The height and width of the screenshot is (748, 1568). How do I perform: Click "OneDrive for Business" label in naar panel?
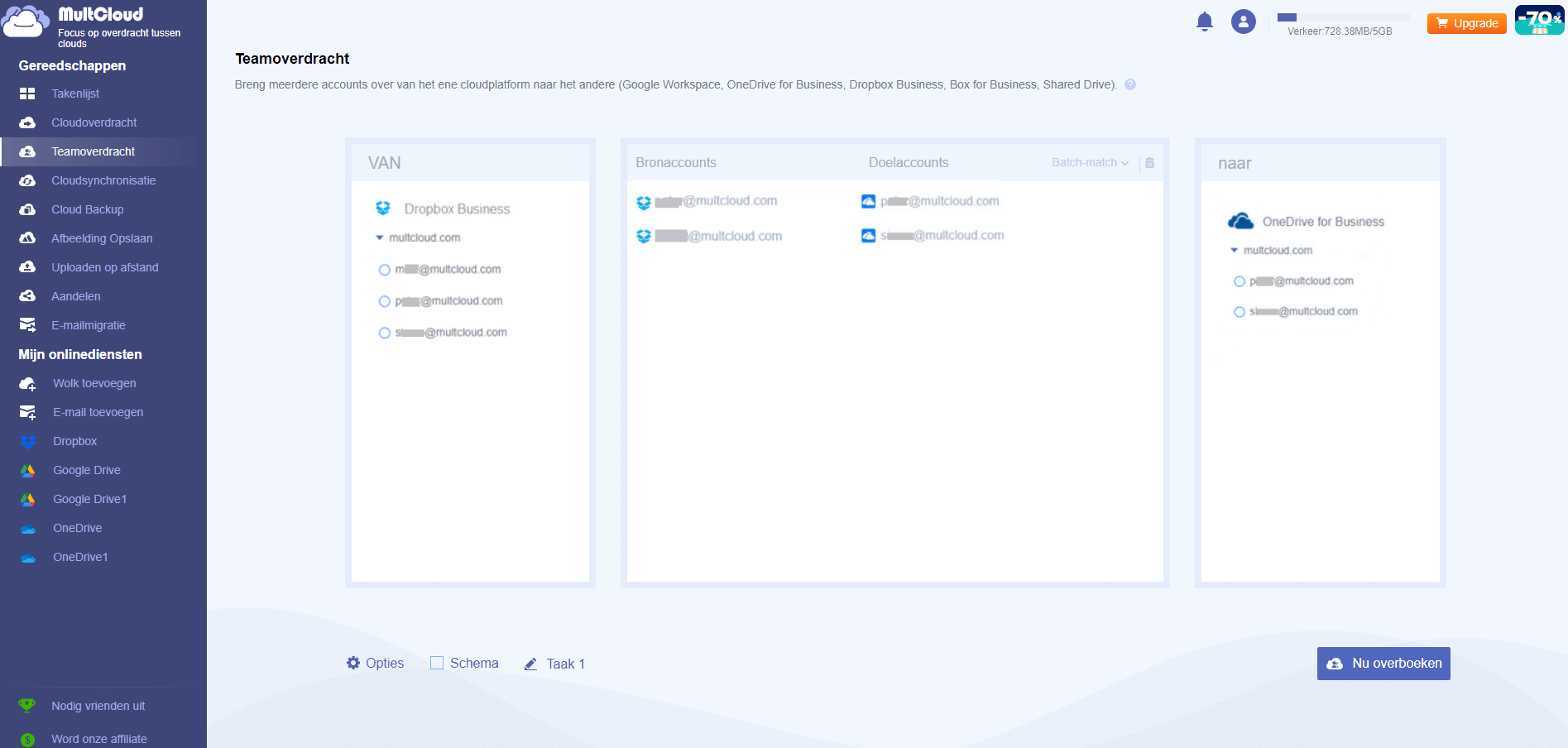click(1323, 222)
